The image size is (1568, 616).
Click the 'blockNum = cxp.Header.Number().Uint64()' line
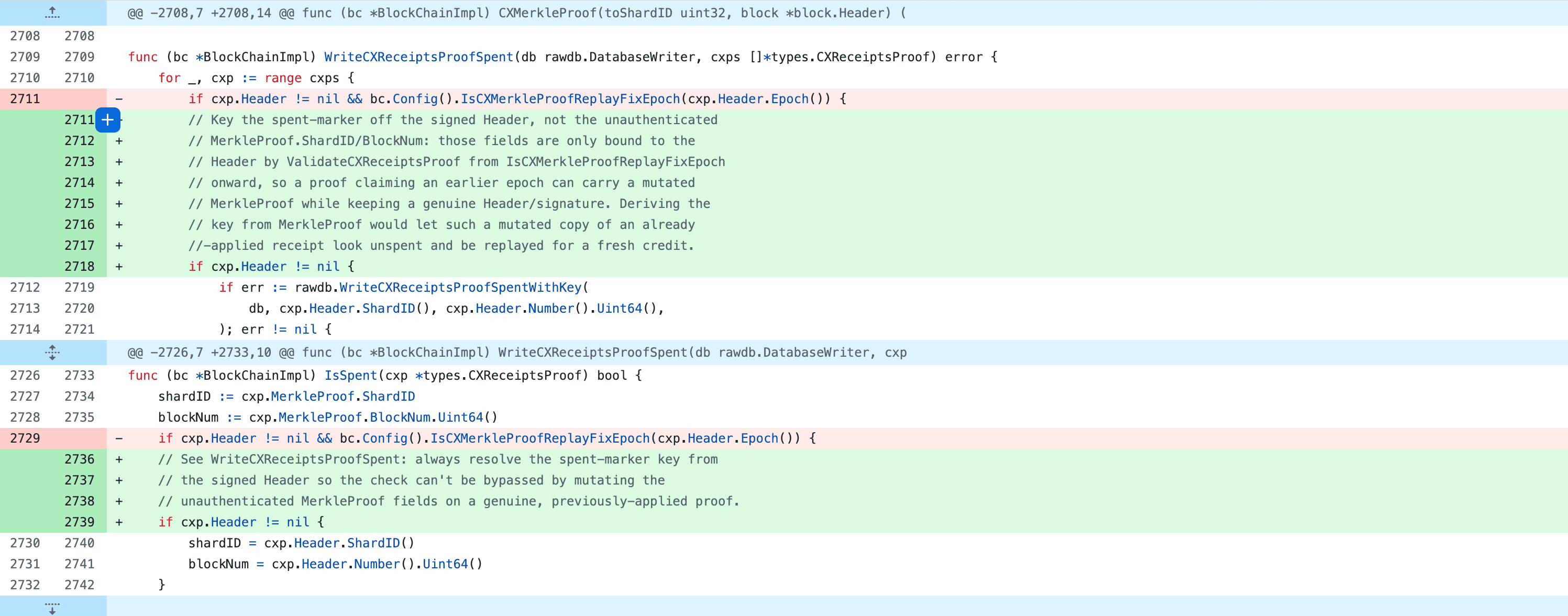335,564
